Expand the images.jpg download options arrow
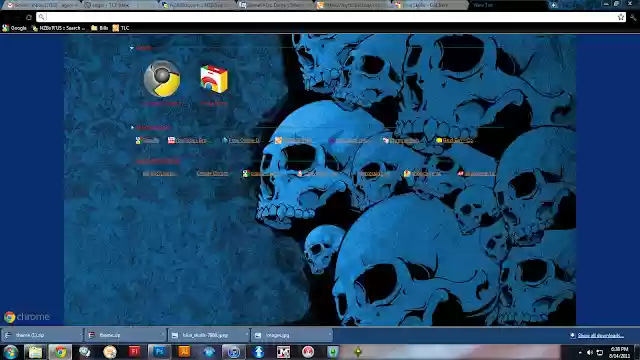 pos(330,335)
